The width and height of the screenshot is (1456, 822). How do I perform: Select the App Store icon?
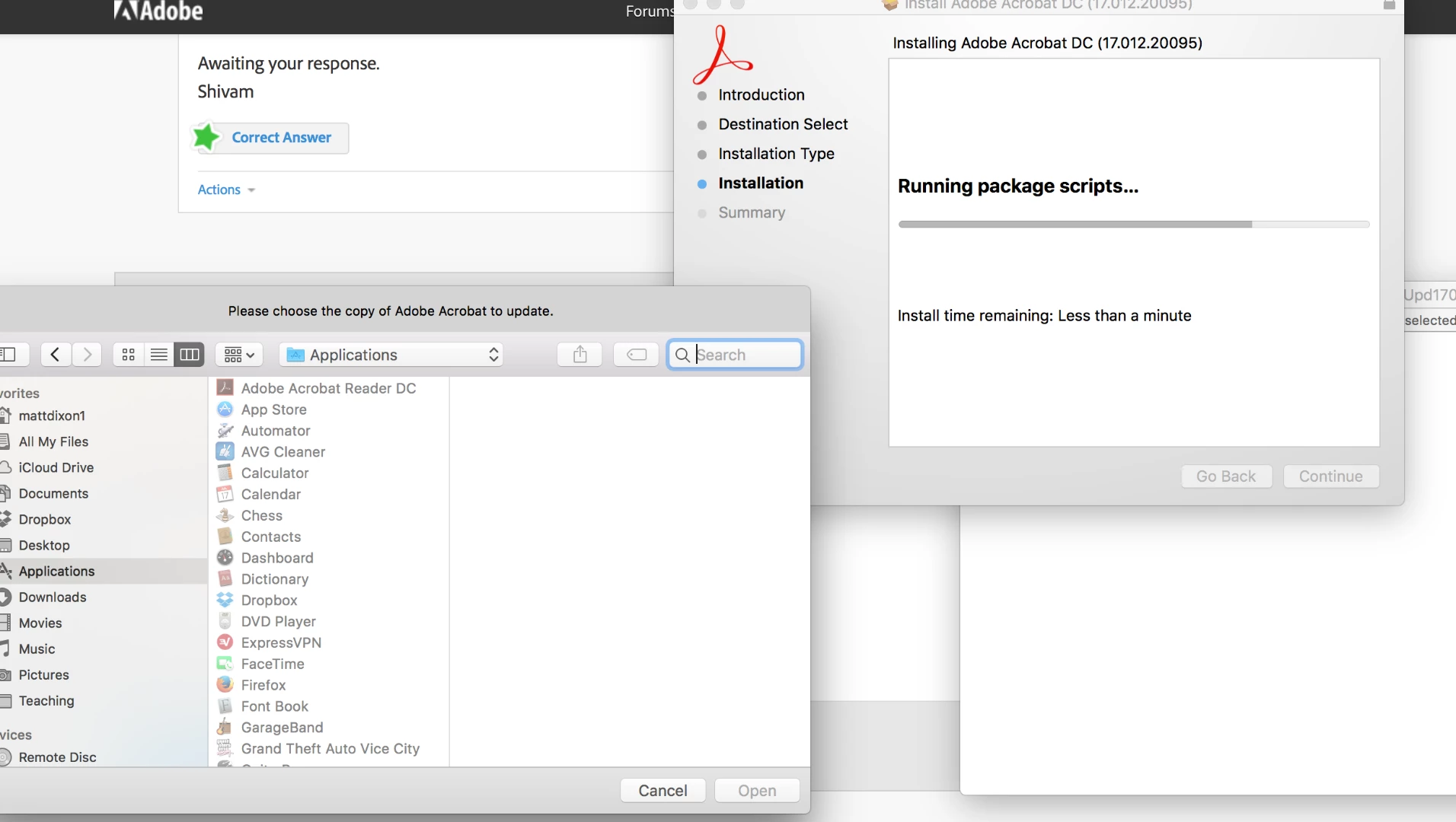225,409
